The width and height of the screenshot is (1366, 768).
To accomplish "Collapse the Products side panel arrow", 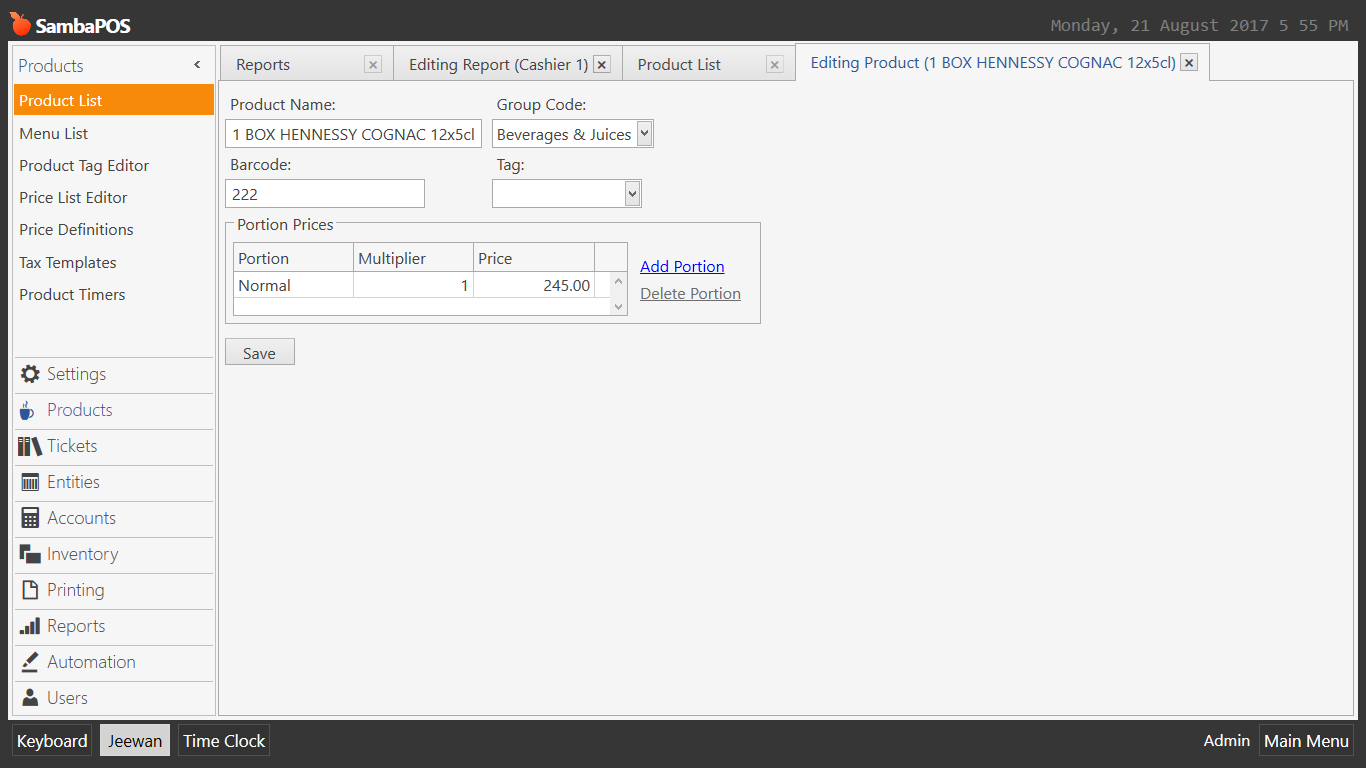I will [x=197, y=65].
